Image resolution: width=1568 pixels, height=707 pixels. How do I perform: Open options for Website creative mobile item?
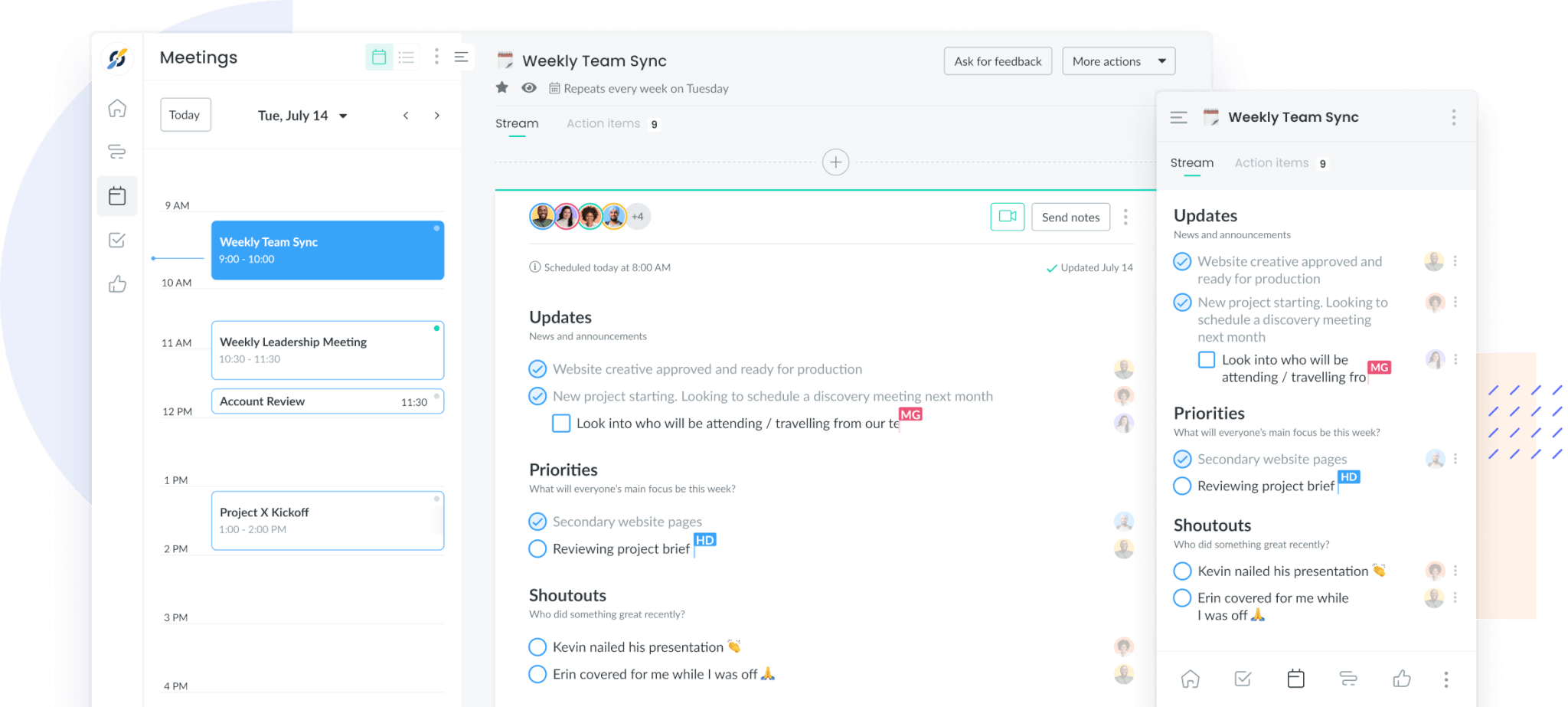[x=1455, y=261]
